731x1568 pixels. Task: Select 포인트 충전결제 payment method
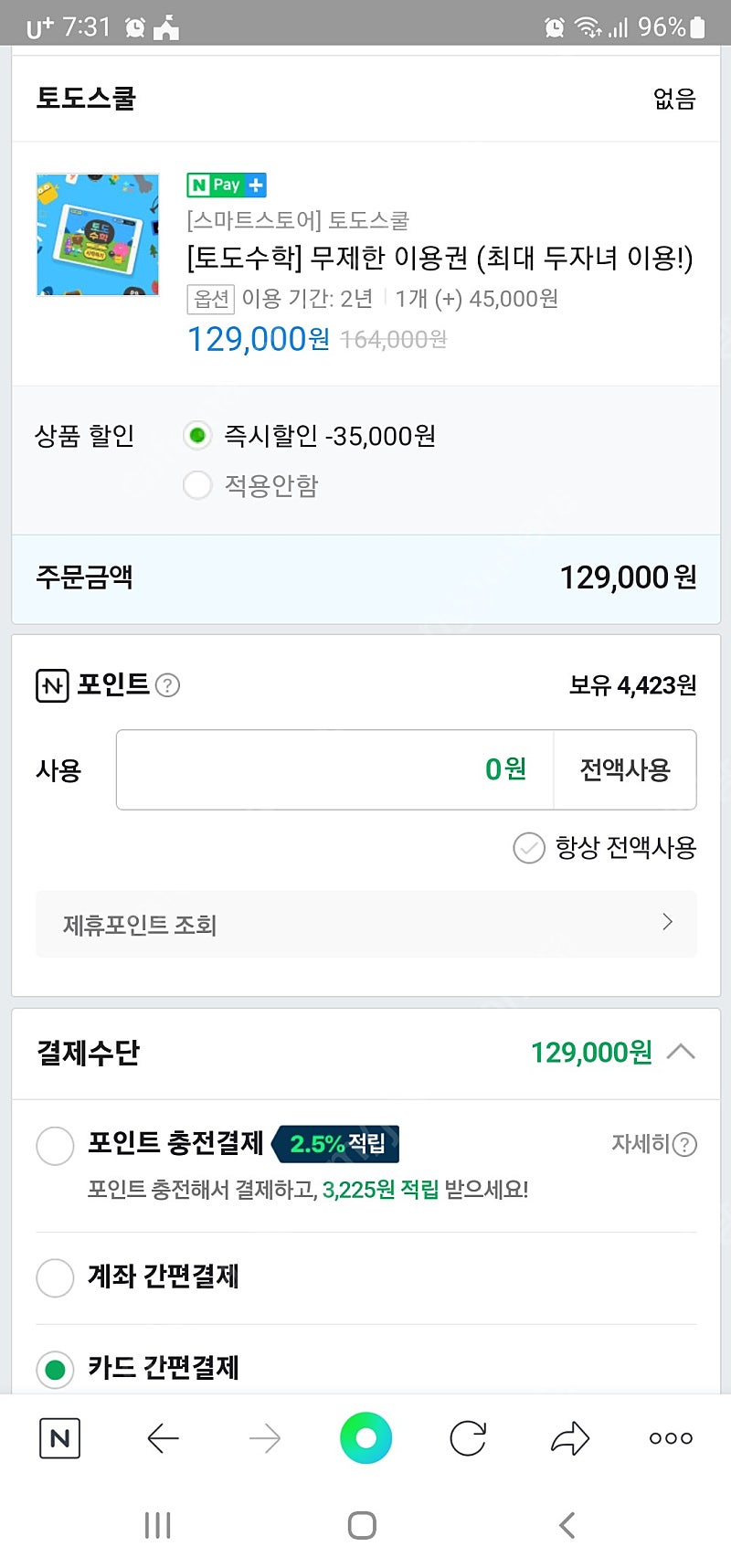coord(55,1145)
